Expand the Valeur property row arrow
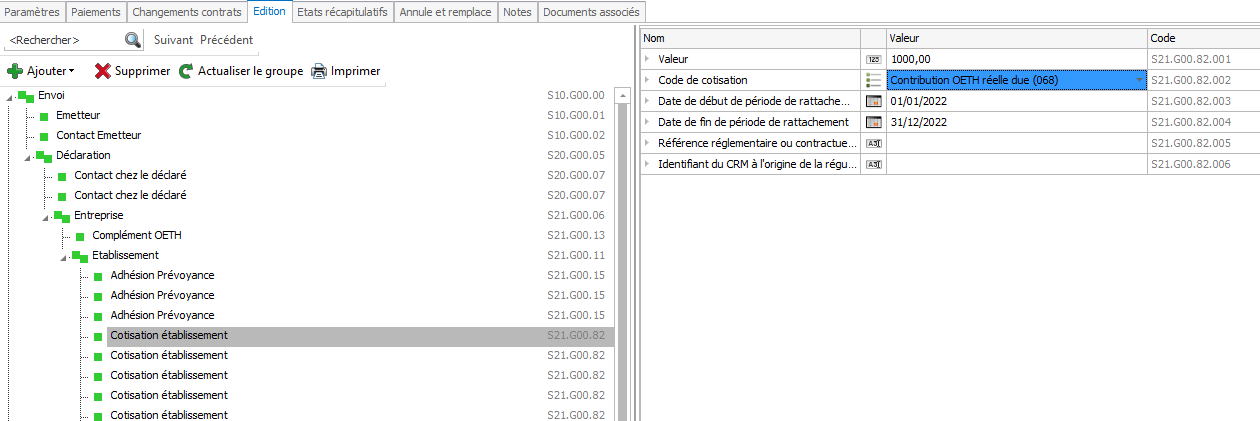Viewport: 1260px width, 421px height. [648, 60]
